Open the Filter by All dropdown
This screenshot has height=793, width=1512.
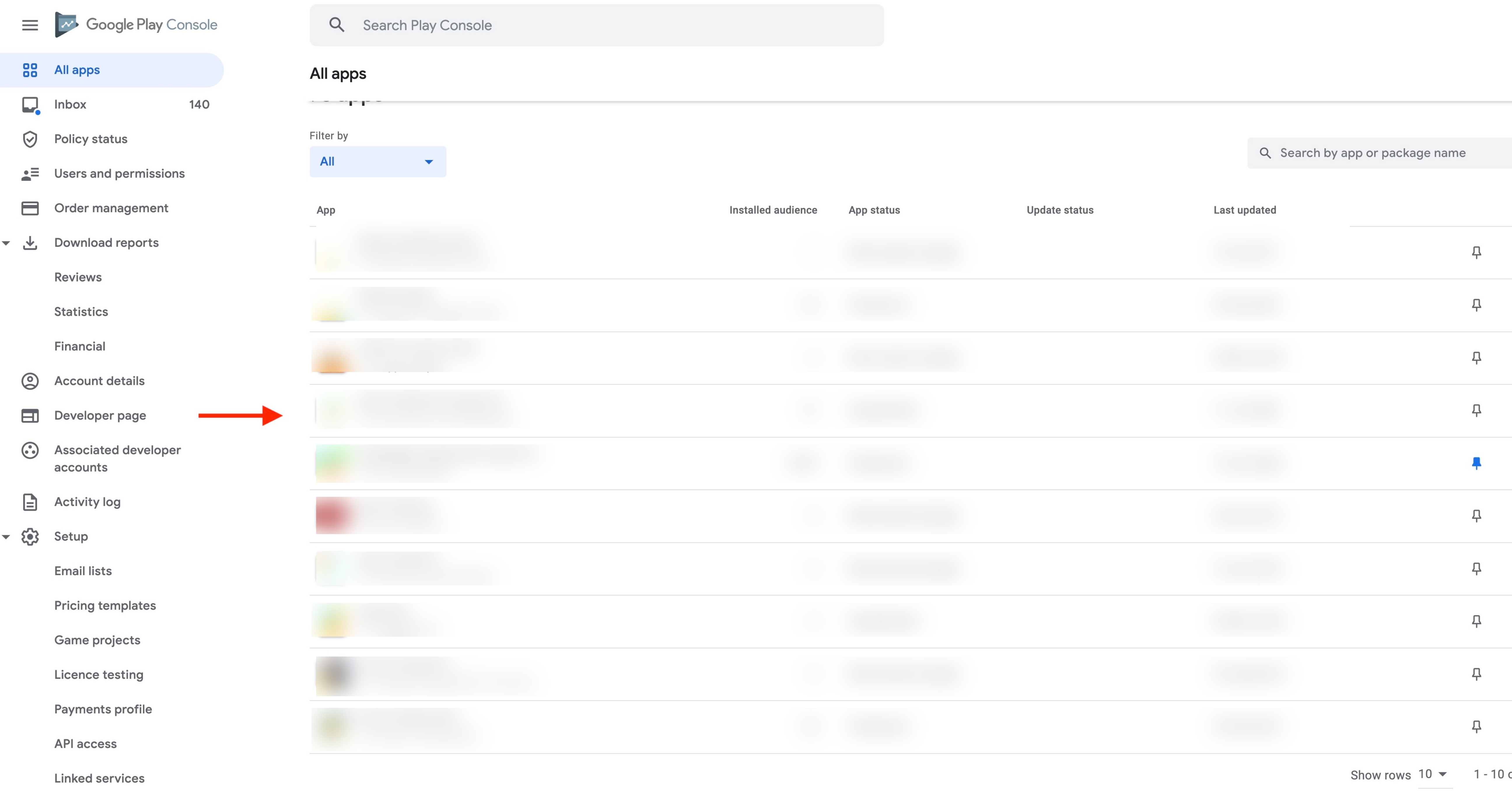(x=377, y=161)
